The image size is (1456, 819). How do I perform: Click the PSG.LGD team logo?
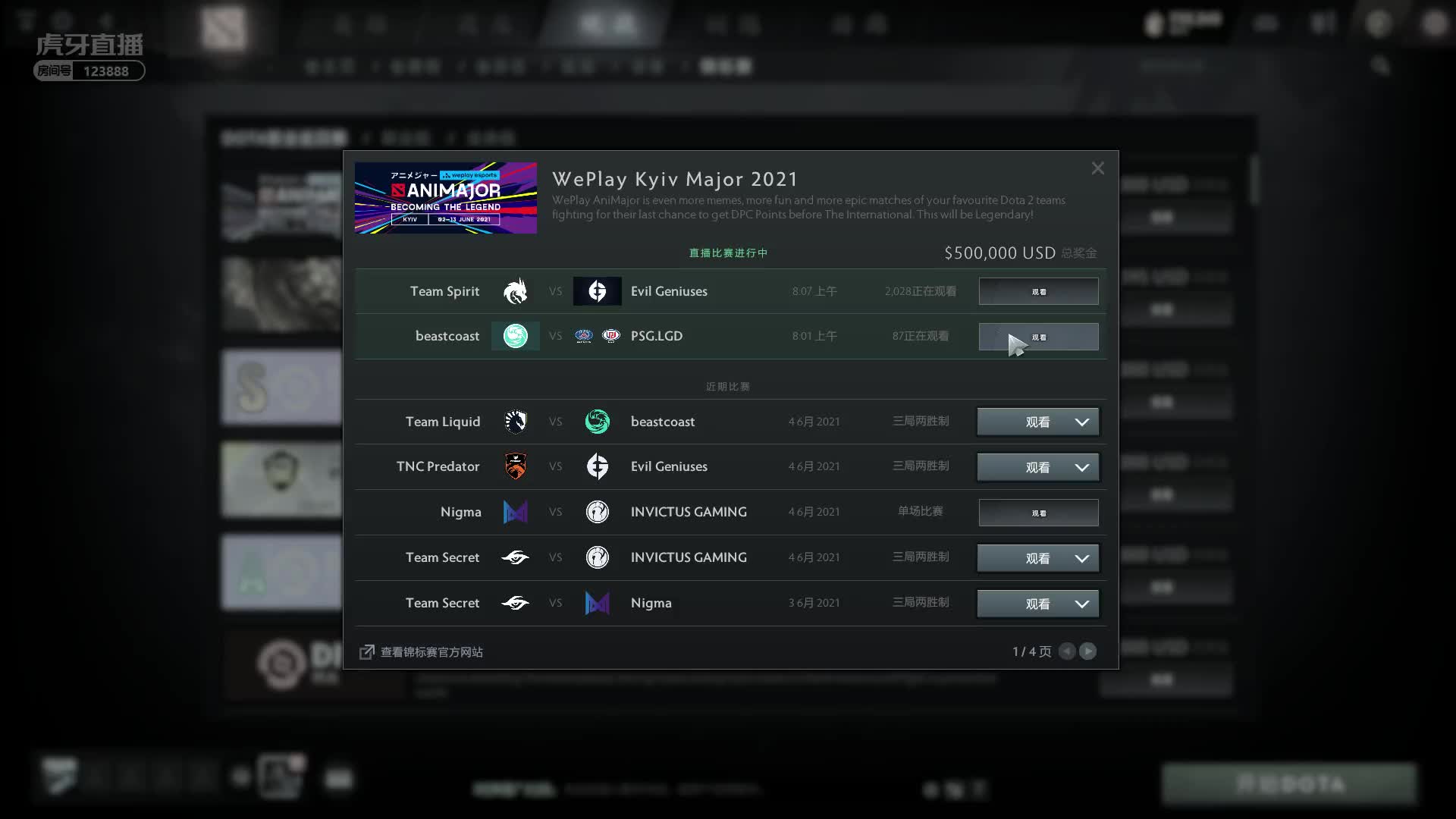pos(598,336)
